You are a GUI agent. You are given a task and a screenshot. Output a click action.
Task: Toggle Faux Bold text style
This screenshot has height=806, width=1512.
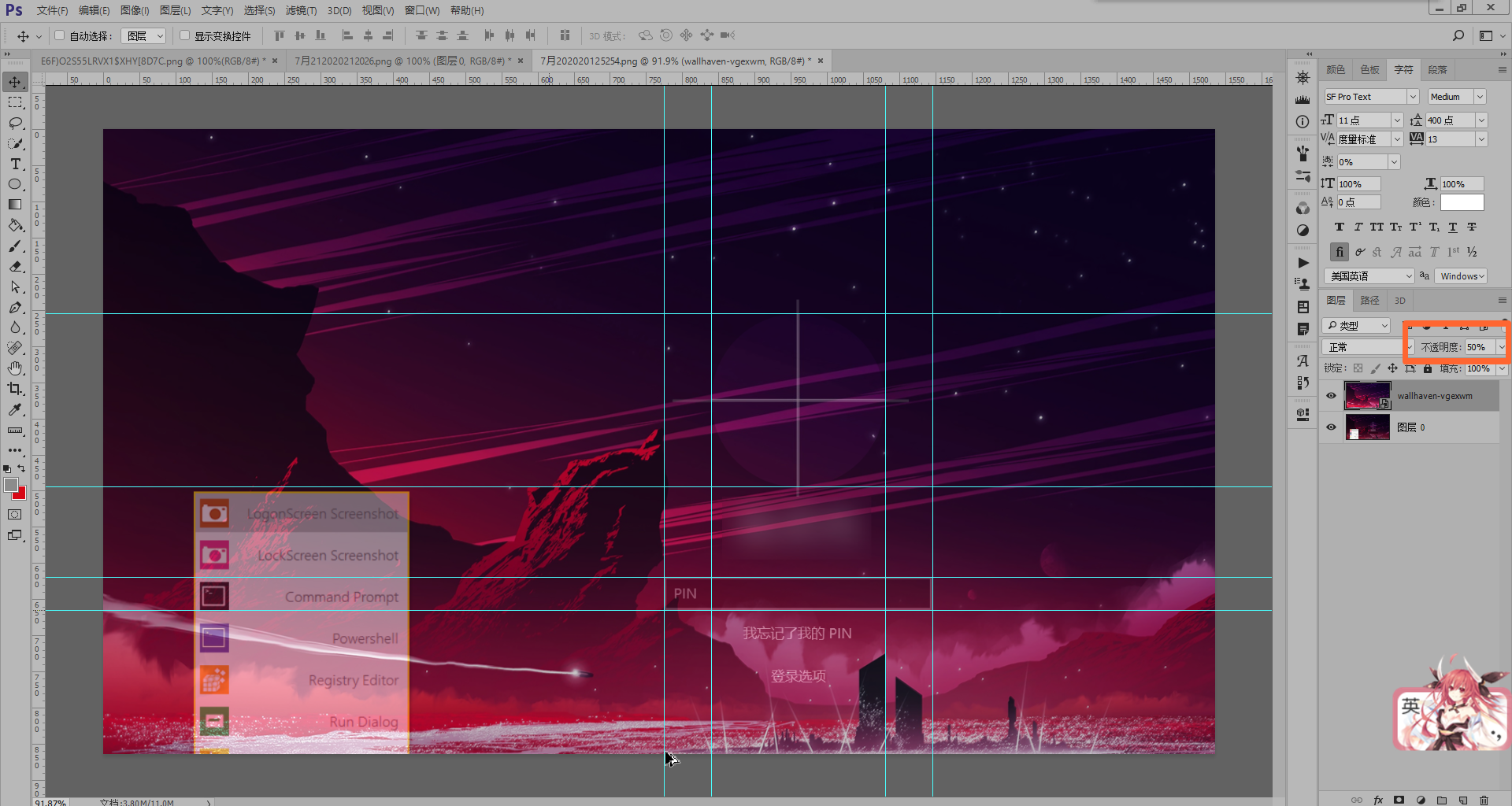point(1339,227)
